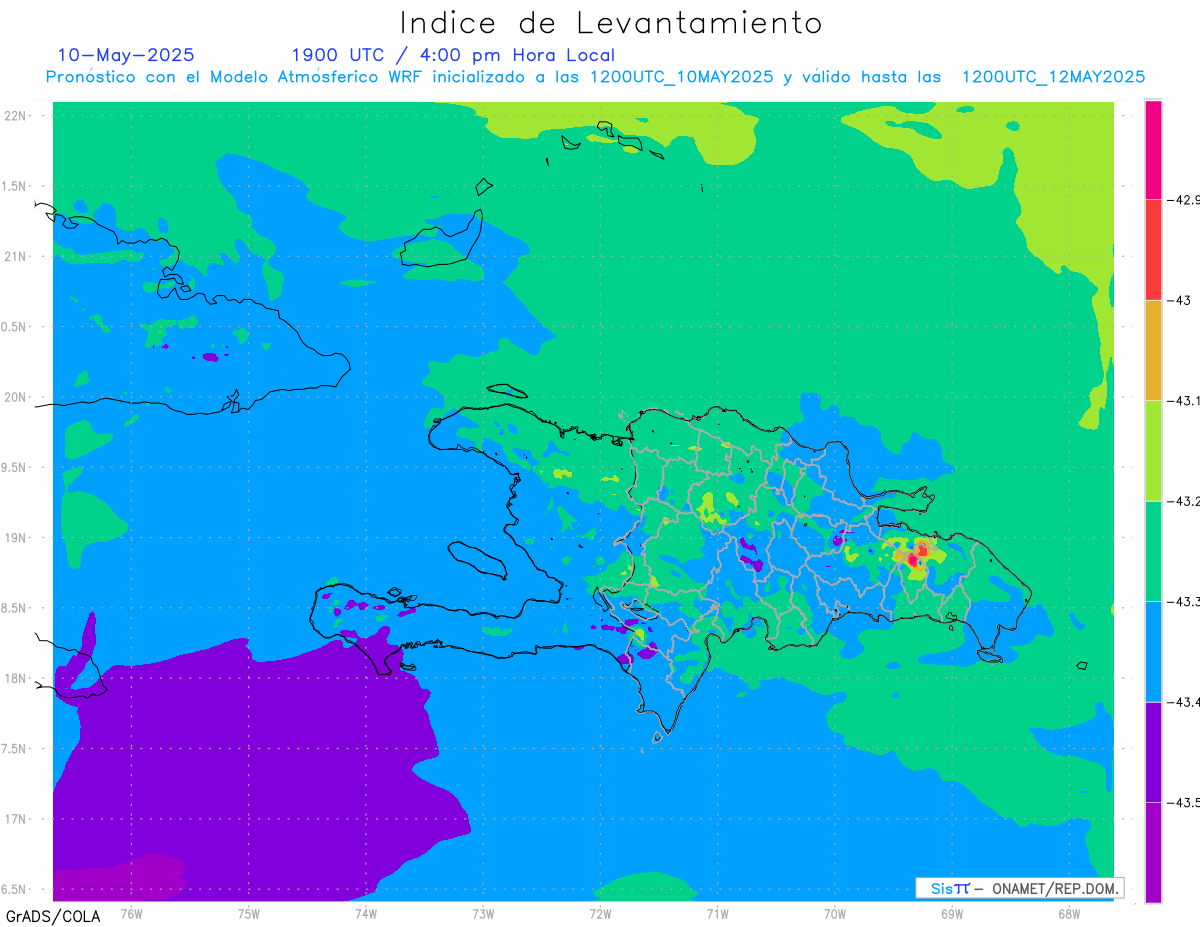Click the pink swatch atop the color legend
1200x927 pixels.
1153,149
